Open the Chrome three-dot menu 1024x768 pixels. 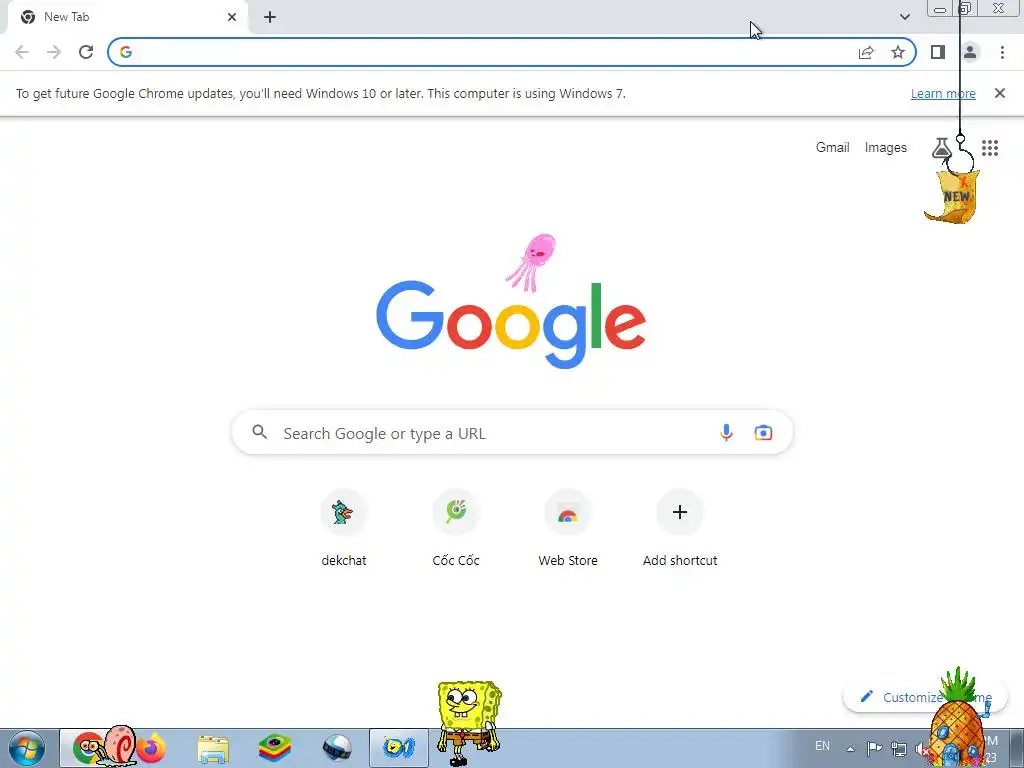pyautogui.click(x=1002, y=52)
